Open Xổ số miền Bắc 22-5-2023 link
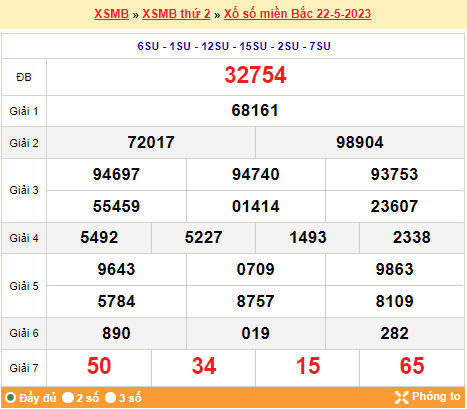Viewport: 467px width, 409px height. (297, 14)
